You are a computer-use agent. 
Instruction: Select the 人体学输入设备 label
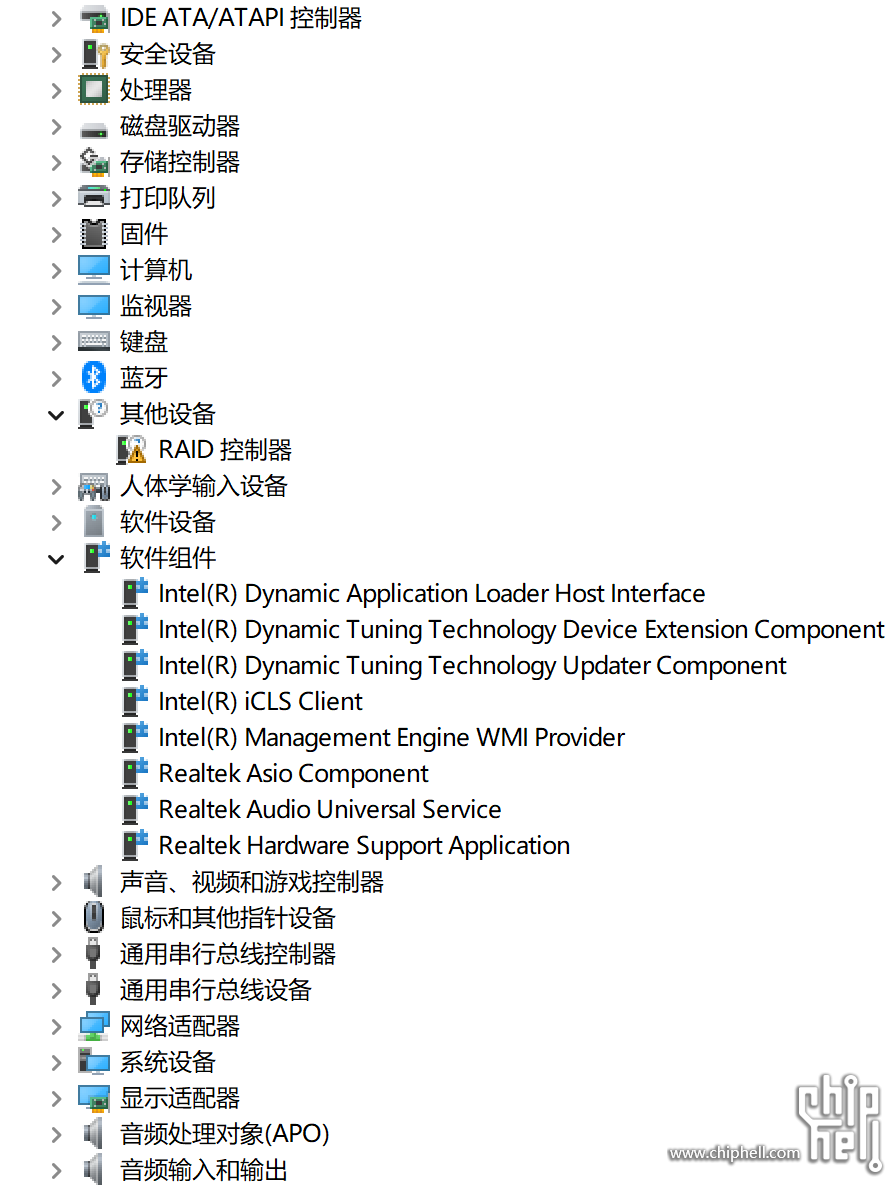tap(204, 486)
